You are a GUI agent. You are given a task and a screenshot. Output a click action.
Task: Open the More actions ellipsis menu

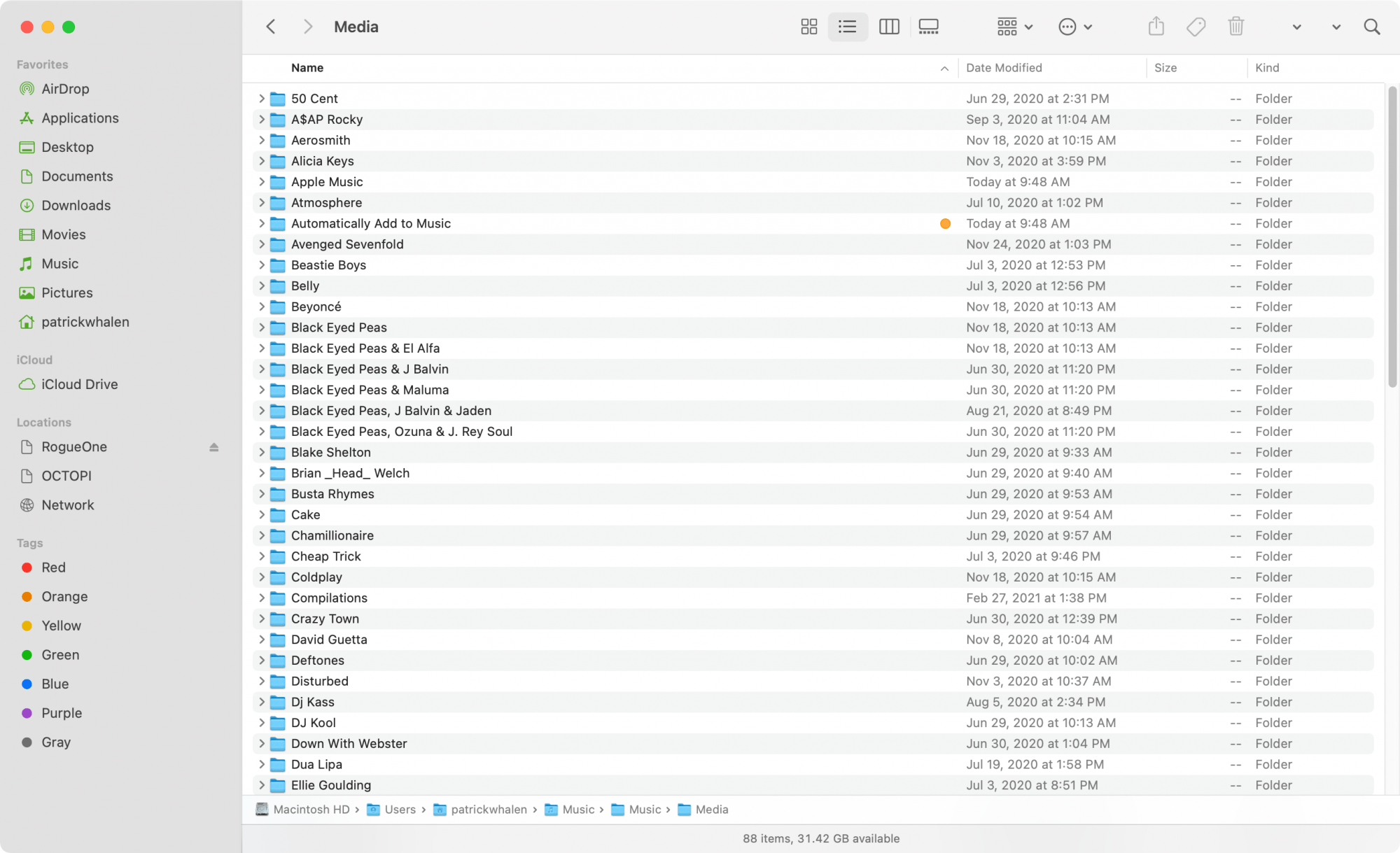[1073, 27]
